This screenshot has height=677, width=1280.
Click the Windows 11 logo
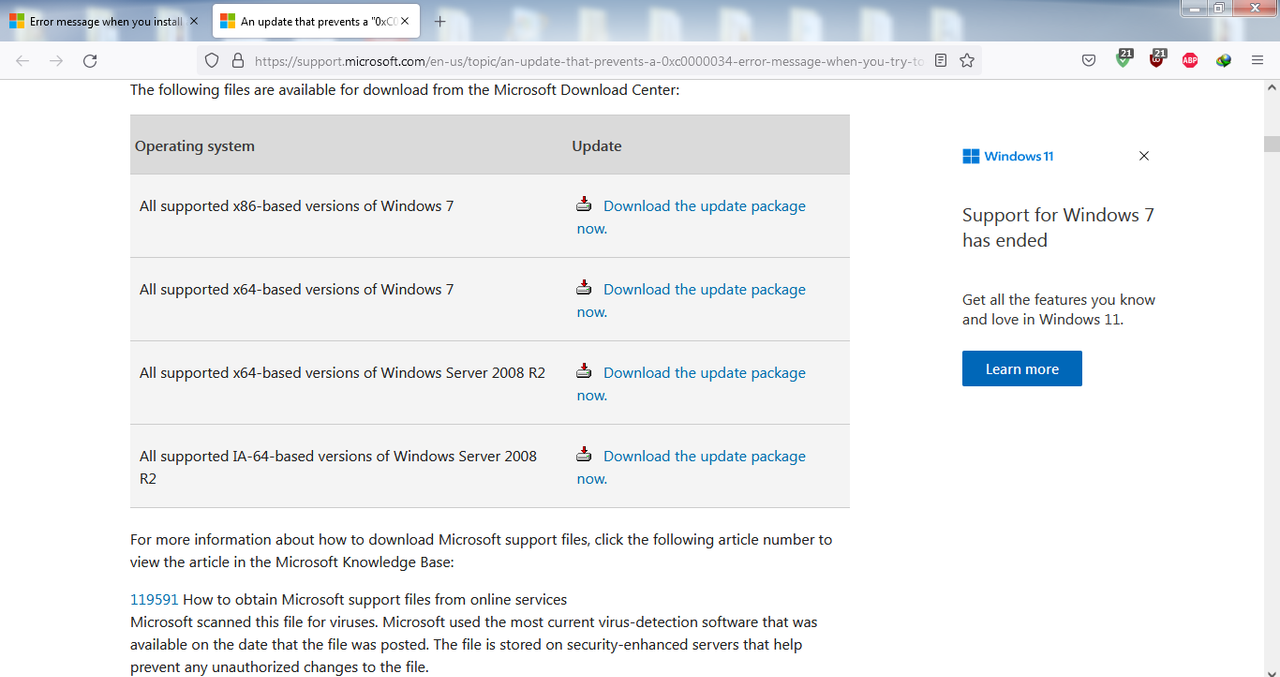click(x=1008, y=156)
